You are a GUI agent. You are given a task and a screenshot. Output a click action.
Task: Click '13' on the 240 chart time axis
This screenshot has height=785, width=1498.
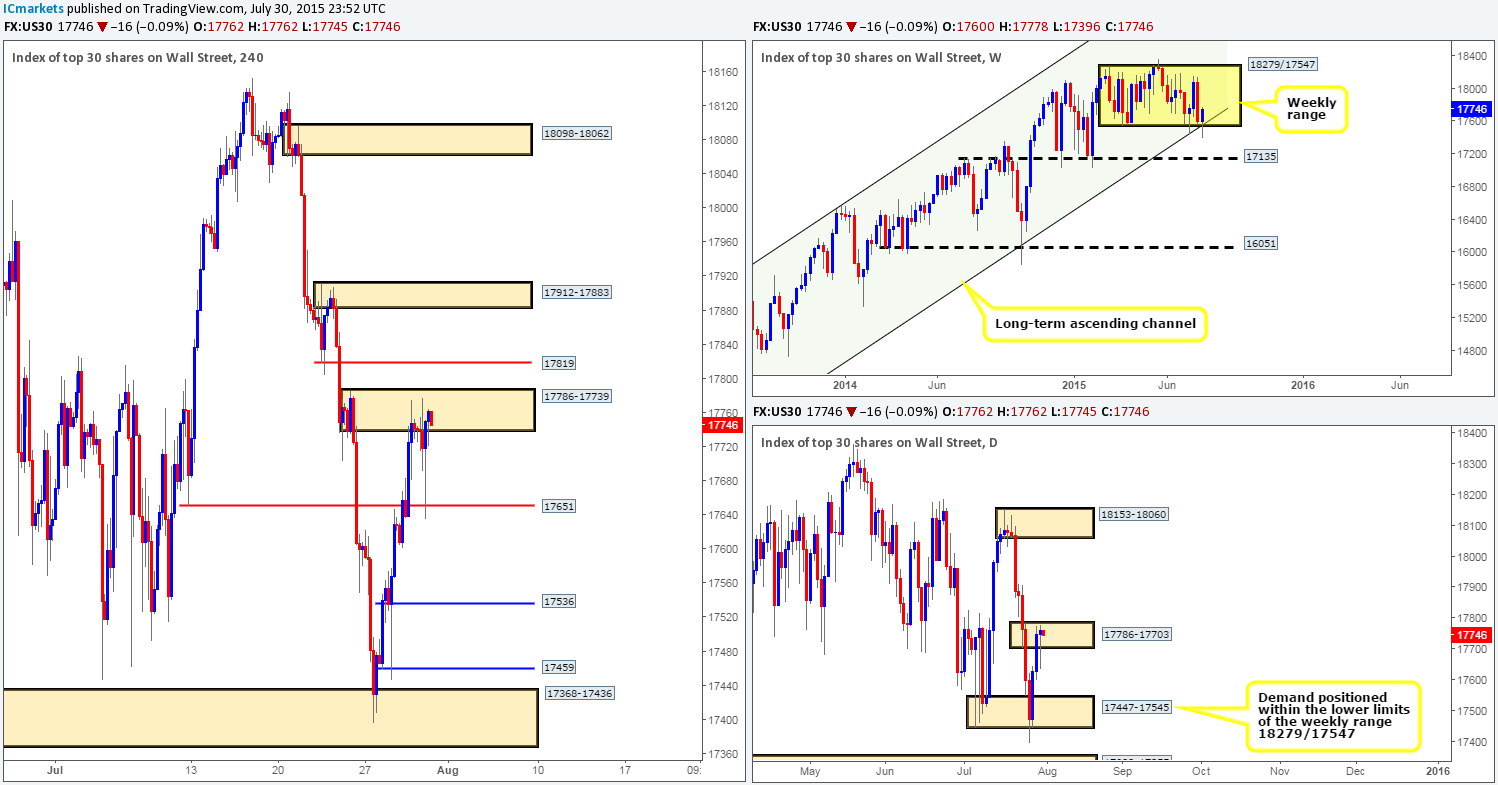point(191,771)
